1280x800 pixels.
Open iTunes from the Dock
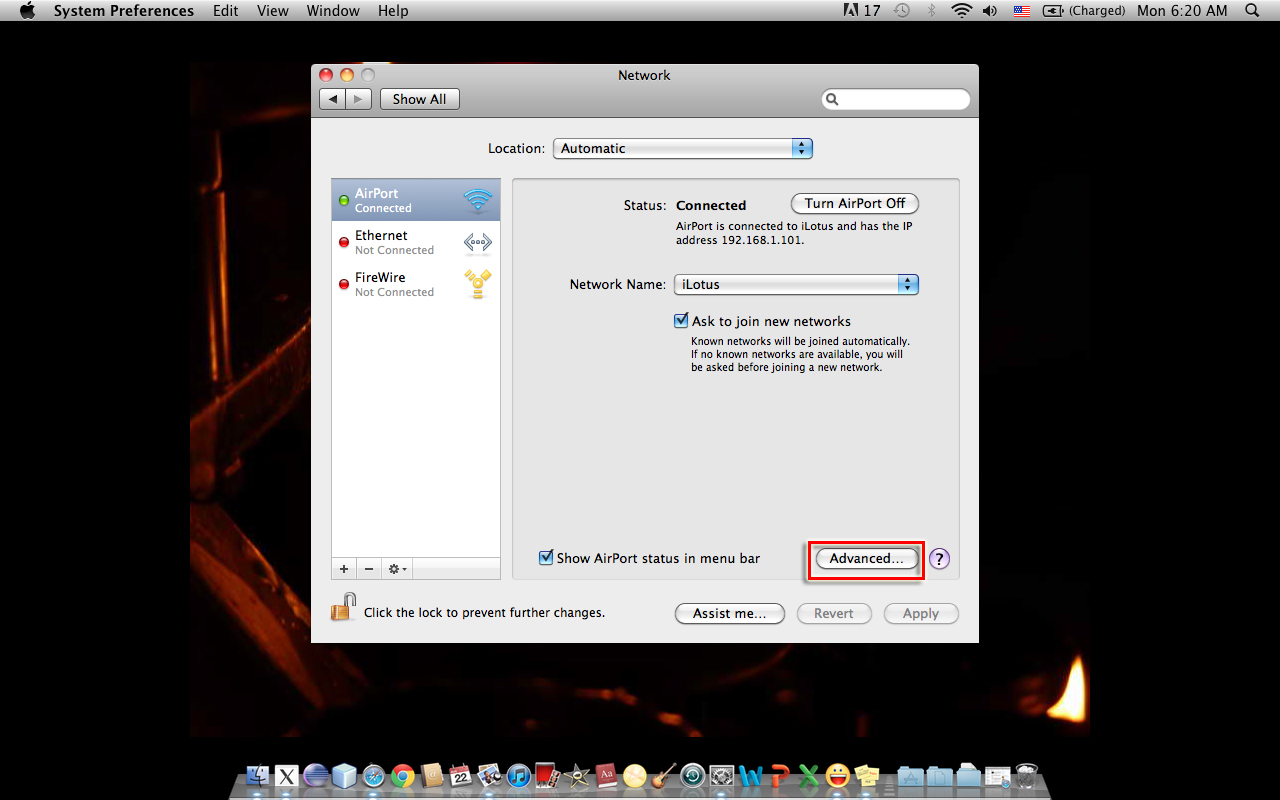point(518,776)
